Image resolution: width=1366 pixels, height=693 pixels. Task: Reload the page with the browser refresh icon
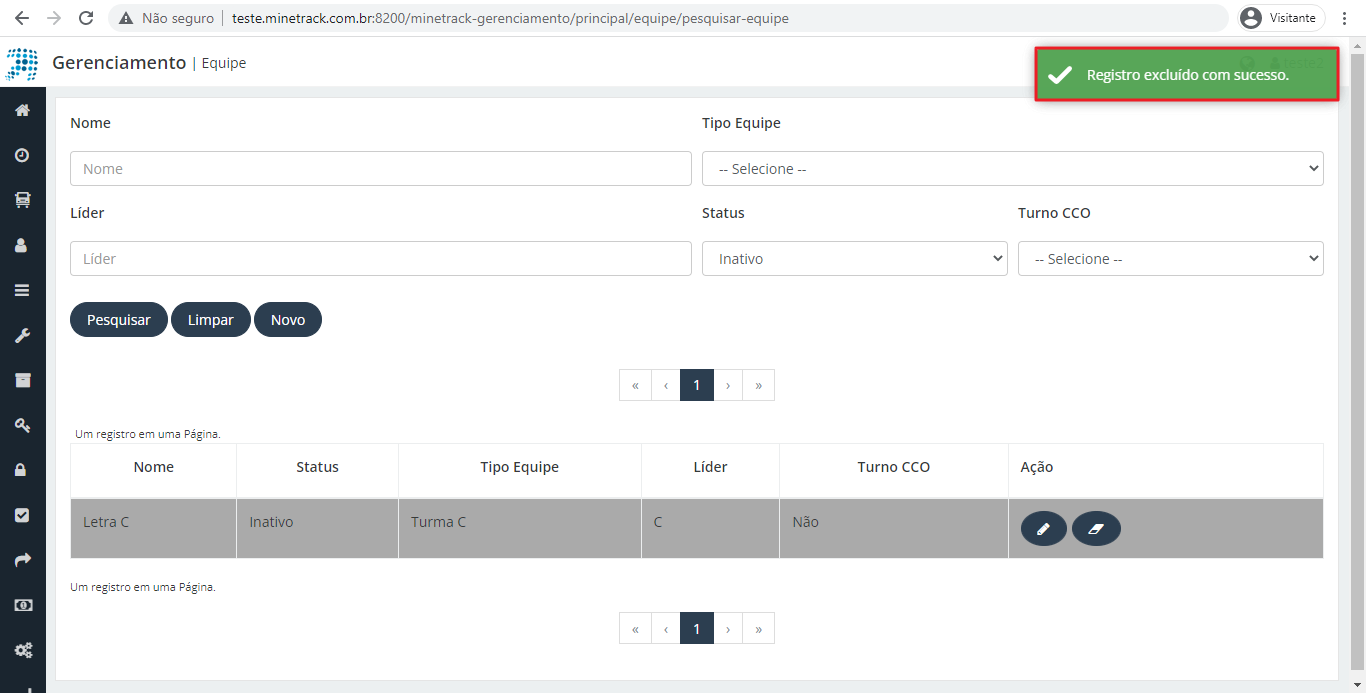[x=86, y=18]
